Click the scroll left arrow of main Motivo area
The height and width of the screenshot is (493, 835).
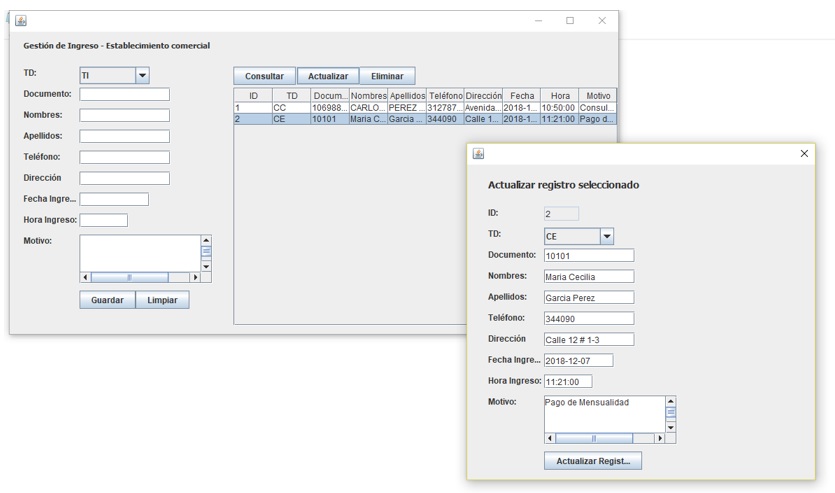[x=85, y=277]
